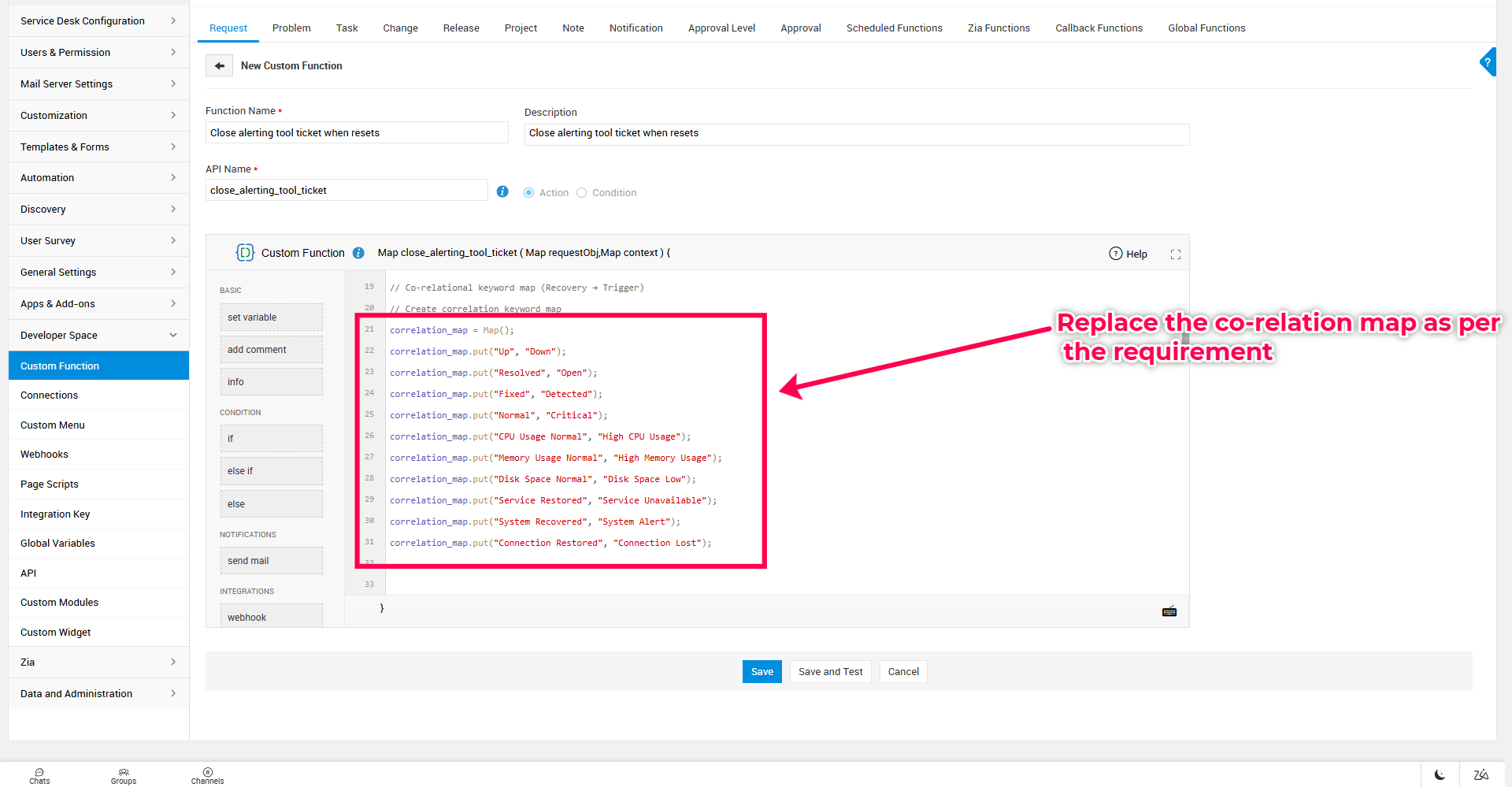Image resolution: width=1512 pixels, height=787 pixels.
Task: Switch to the Global Functions tab
Action: tap(1206, 28)
